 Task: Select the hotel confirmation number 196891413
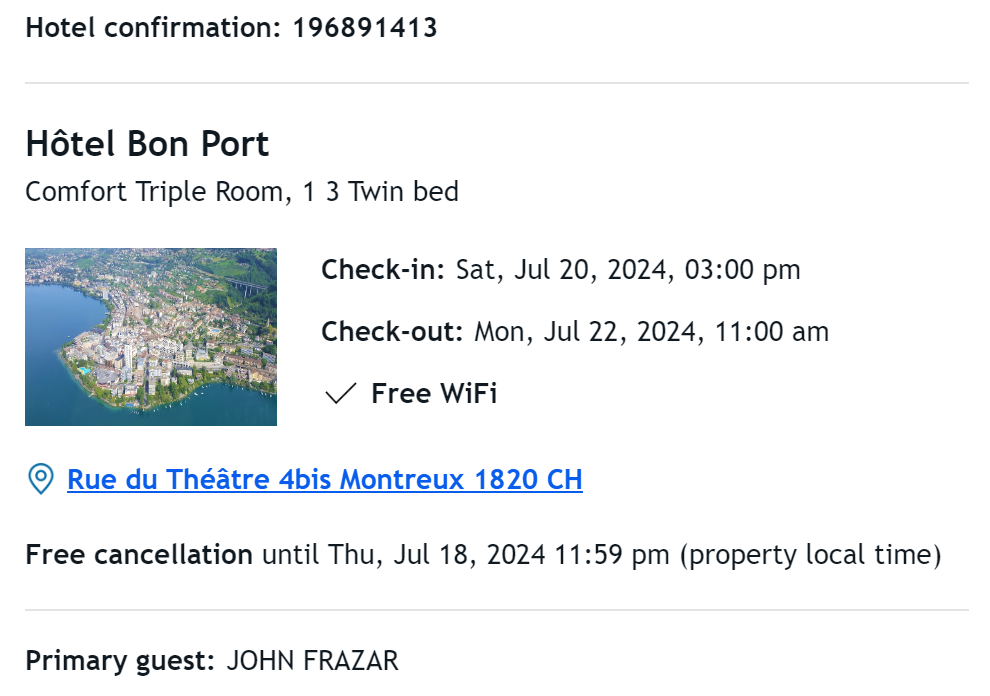[x=365, y=28]
